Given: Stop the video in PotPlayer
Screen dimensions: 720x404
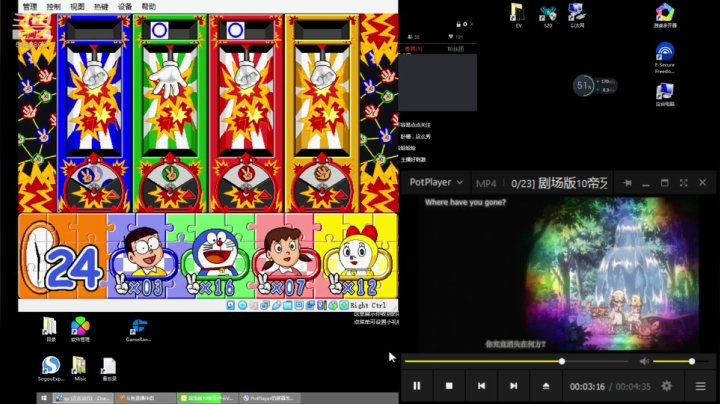Looking at the screenshot, I should [x=449, y=386].
